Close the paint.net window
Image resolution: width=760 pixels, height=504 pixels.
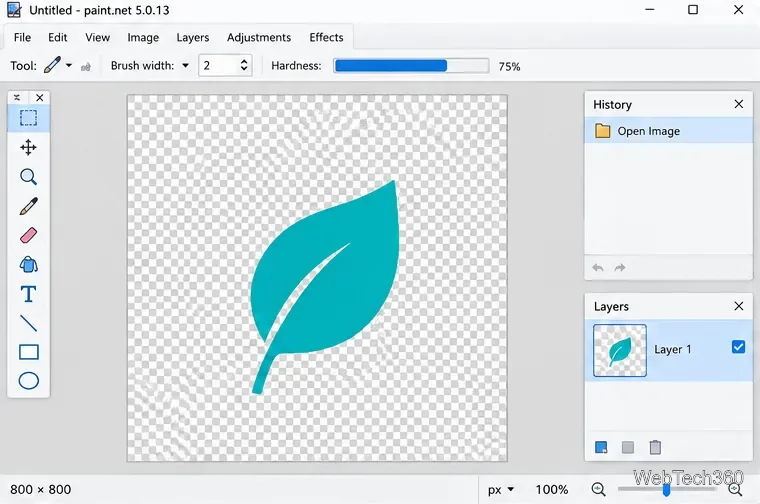(x=738, y=10)
